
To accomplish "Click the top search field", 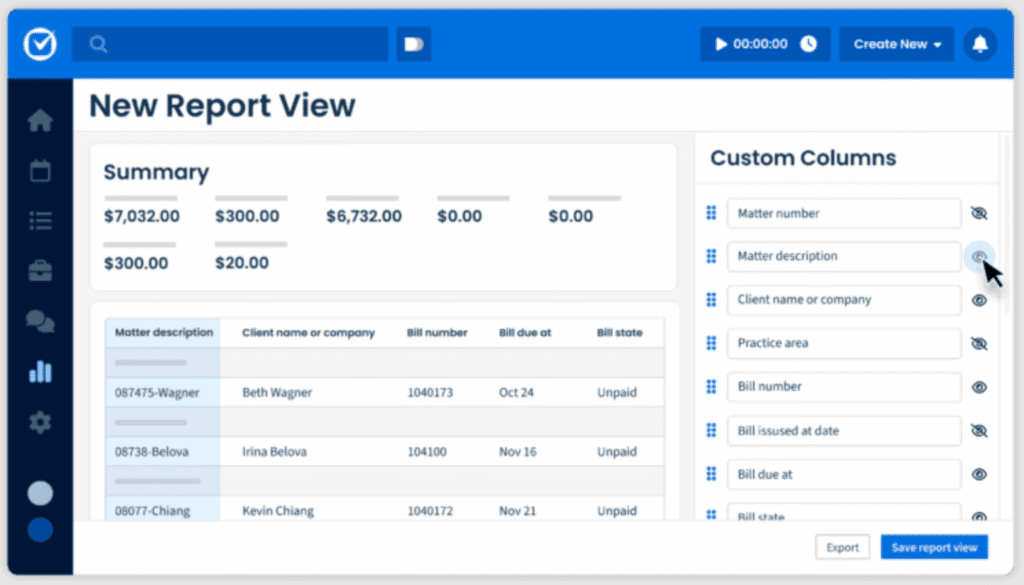I will pos(230,44).
